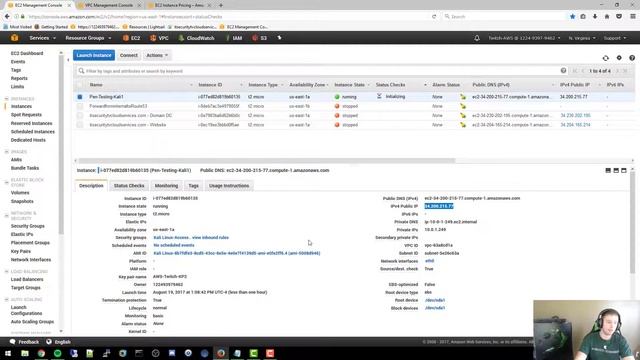Image resolution: width=640 pixels, height=360 pixels.
Task: Collapse the NETWORK & SECURITY sidebar section
Action: coord(7,216)
